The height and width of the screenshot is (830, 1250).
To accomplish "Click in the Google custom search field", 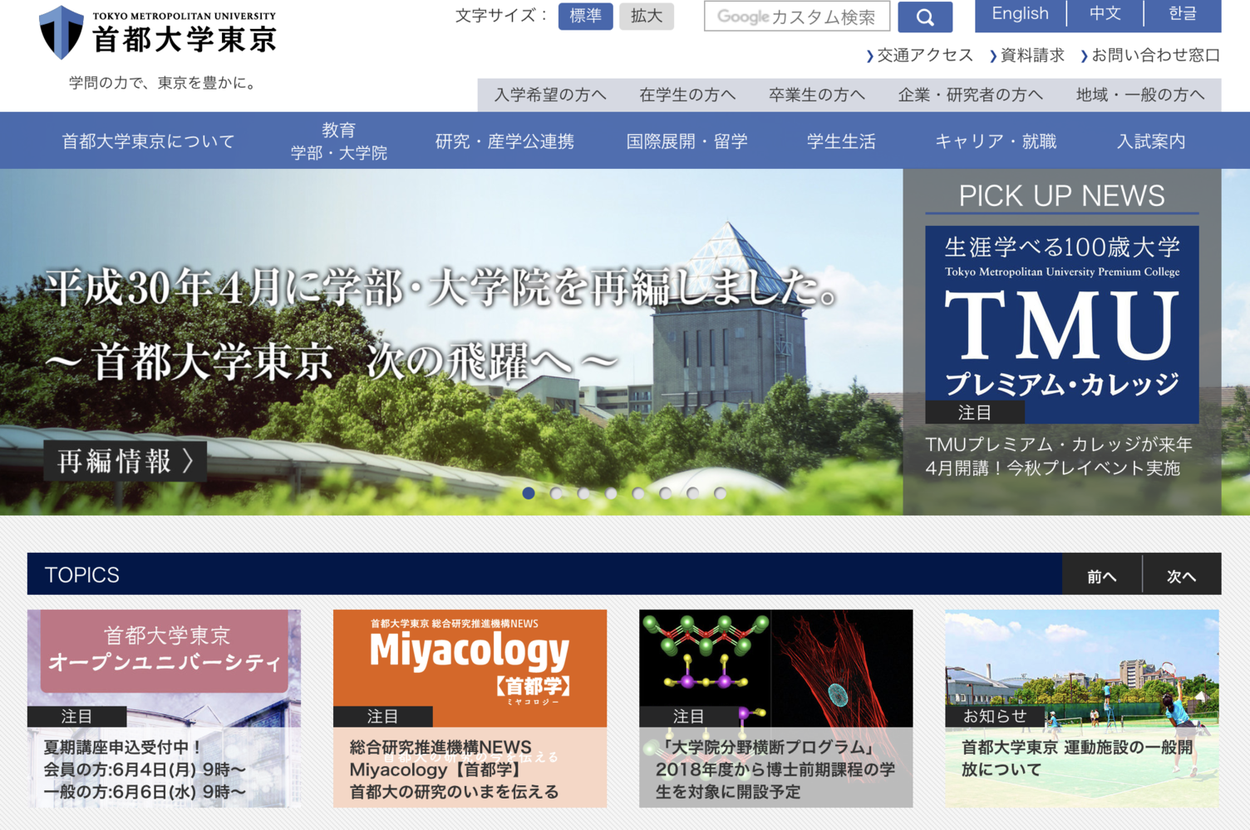I will tap(797, 17).
